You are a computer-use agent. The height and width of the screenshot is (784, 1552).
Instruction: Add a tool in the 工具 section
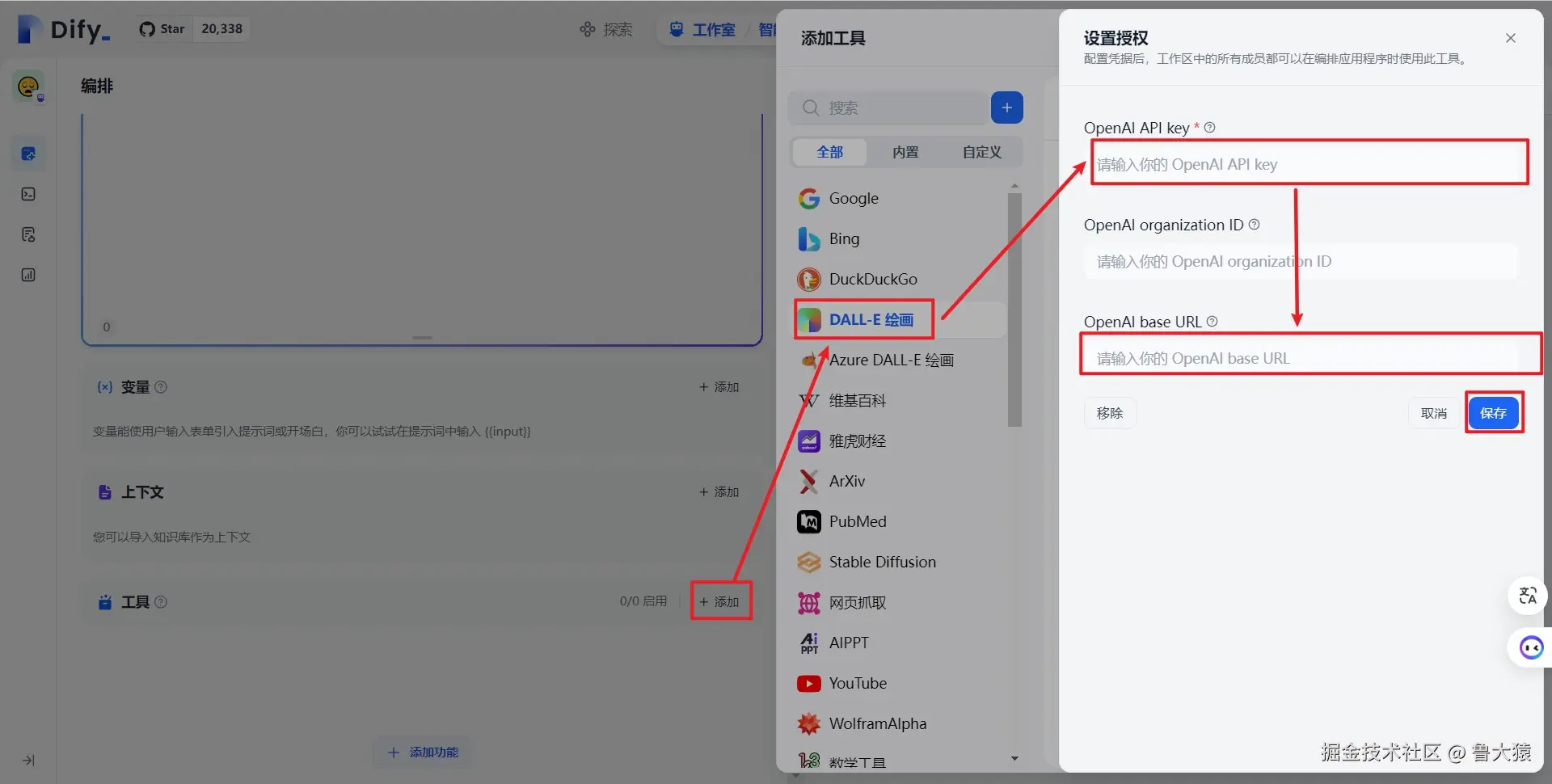point(719,602)
